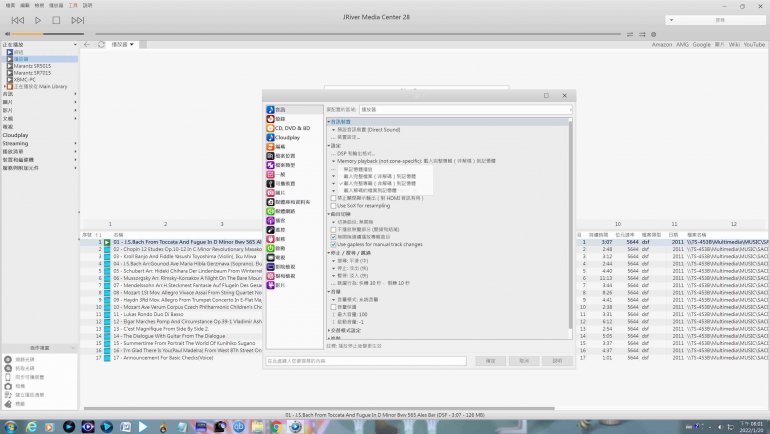Click the Wiki link in top-right links

coord(733,45)
